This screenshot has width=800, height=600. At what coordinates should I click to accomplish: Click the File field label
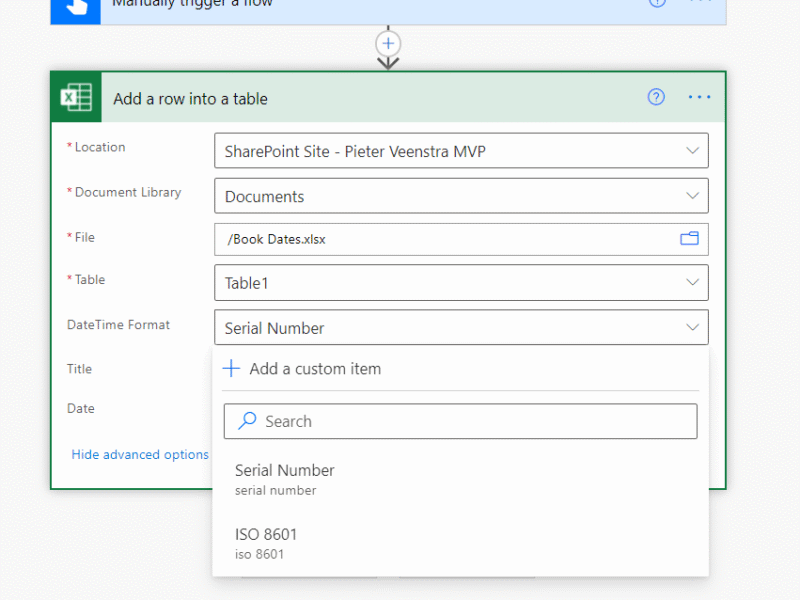(85, 237)
